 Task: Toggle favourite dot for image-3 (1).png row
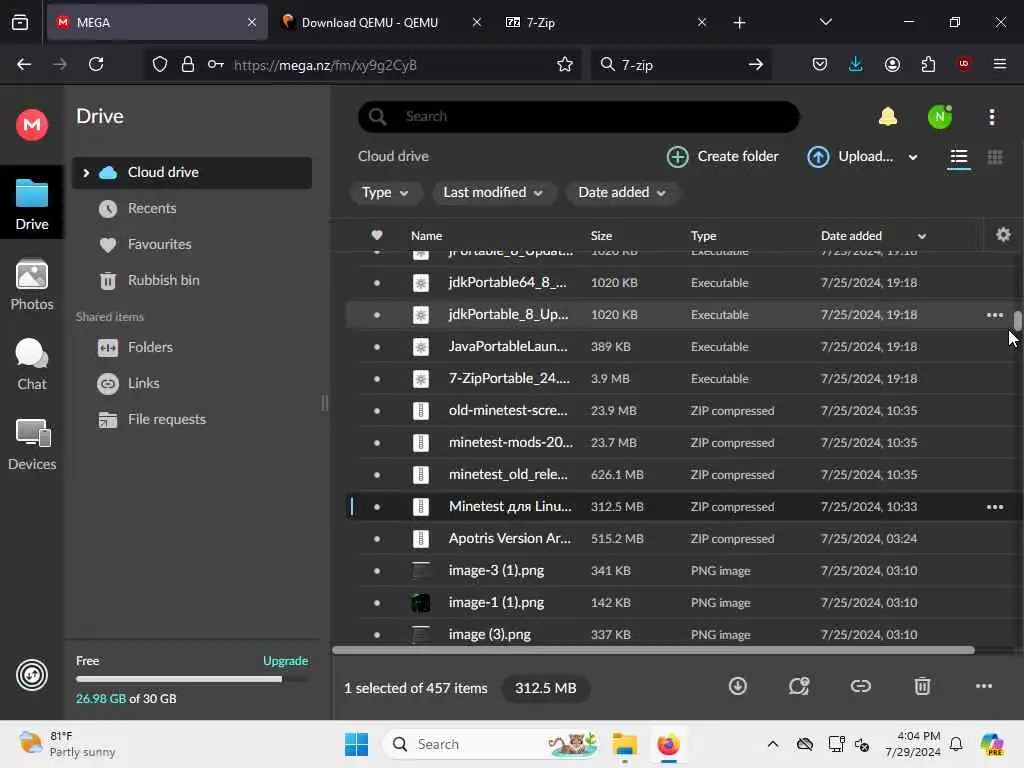point(377,571)
